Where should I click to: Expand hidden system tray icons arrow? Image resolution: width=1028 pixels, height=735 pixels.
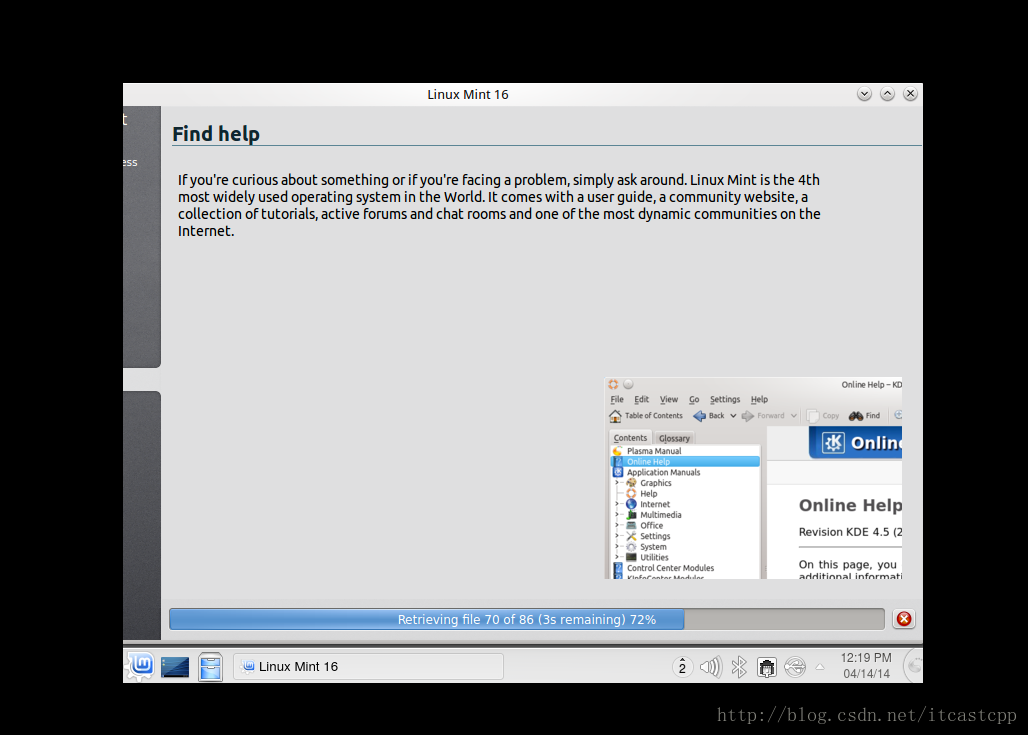coord(820,667)
